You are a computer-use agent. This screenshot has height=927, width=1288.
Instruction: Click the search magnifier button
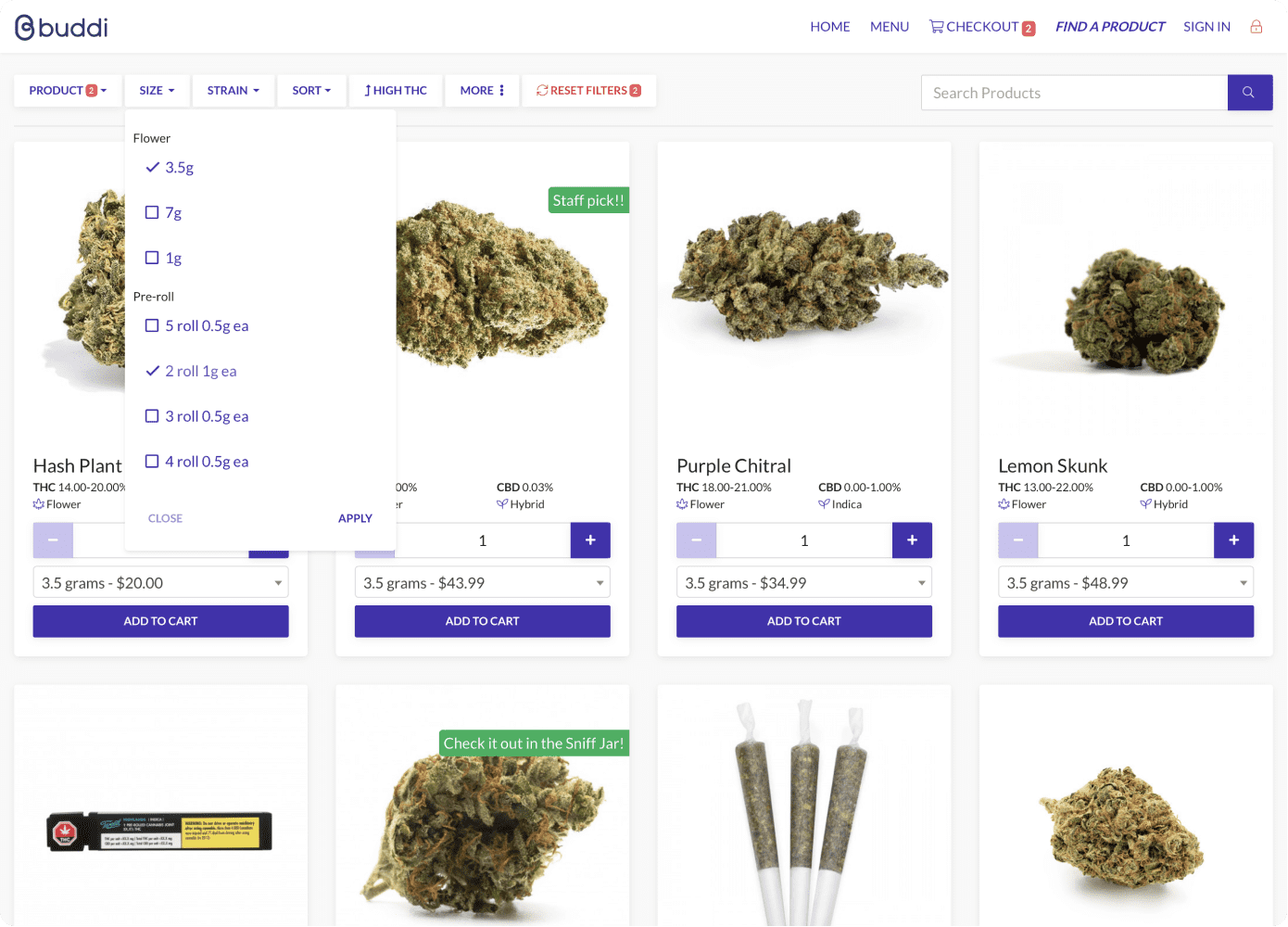1249,93
